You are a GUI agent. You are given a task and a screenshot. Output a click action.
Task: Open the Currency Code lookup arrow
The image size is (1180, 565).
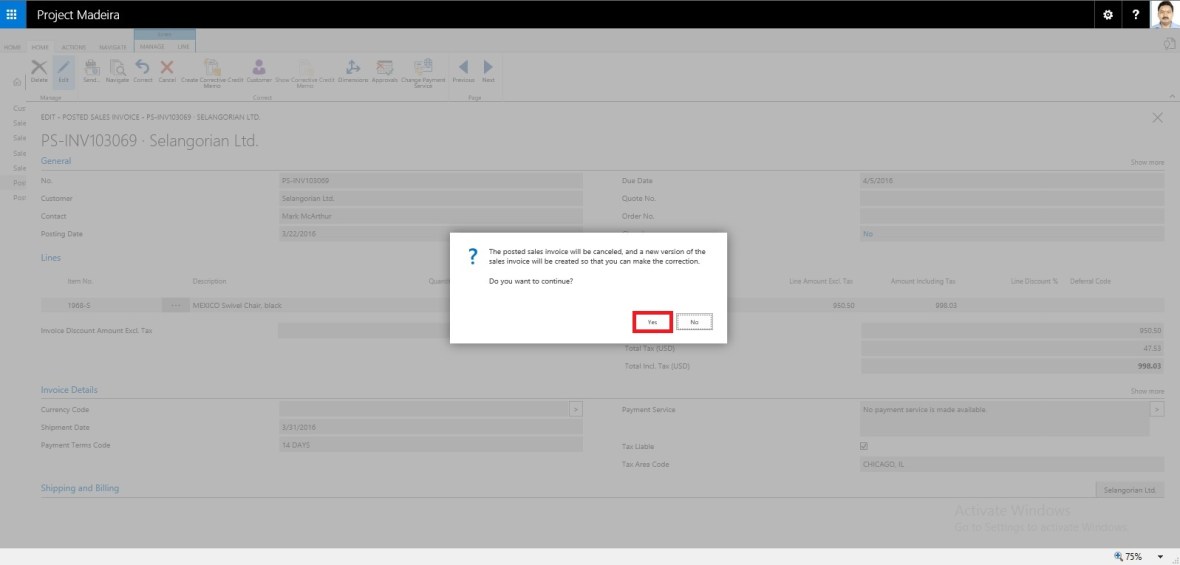point(576,409)
